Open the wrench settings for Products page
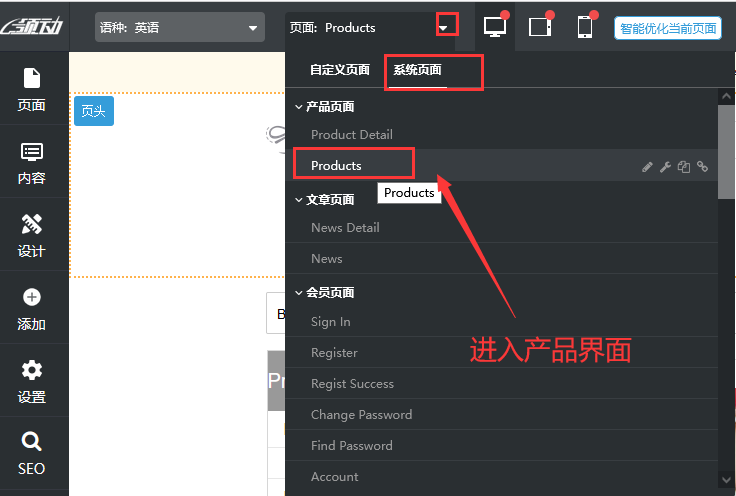The image size is (736, 496). point(665,167)
